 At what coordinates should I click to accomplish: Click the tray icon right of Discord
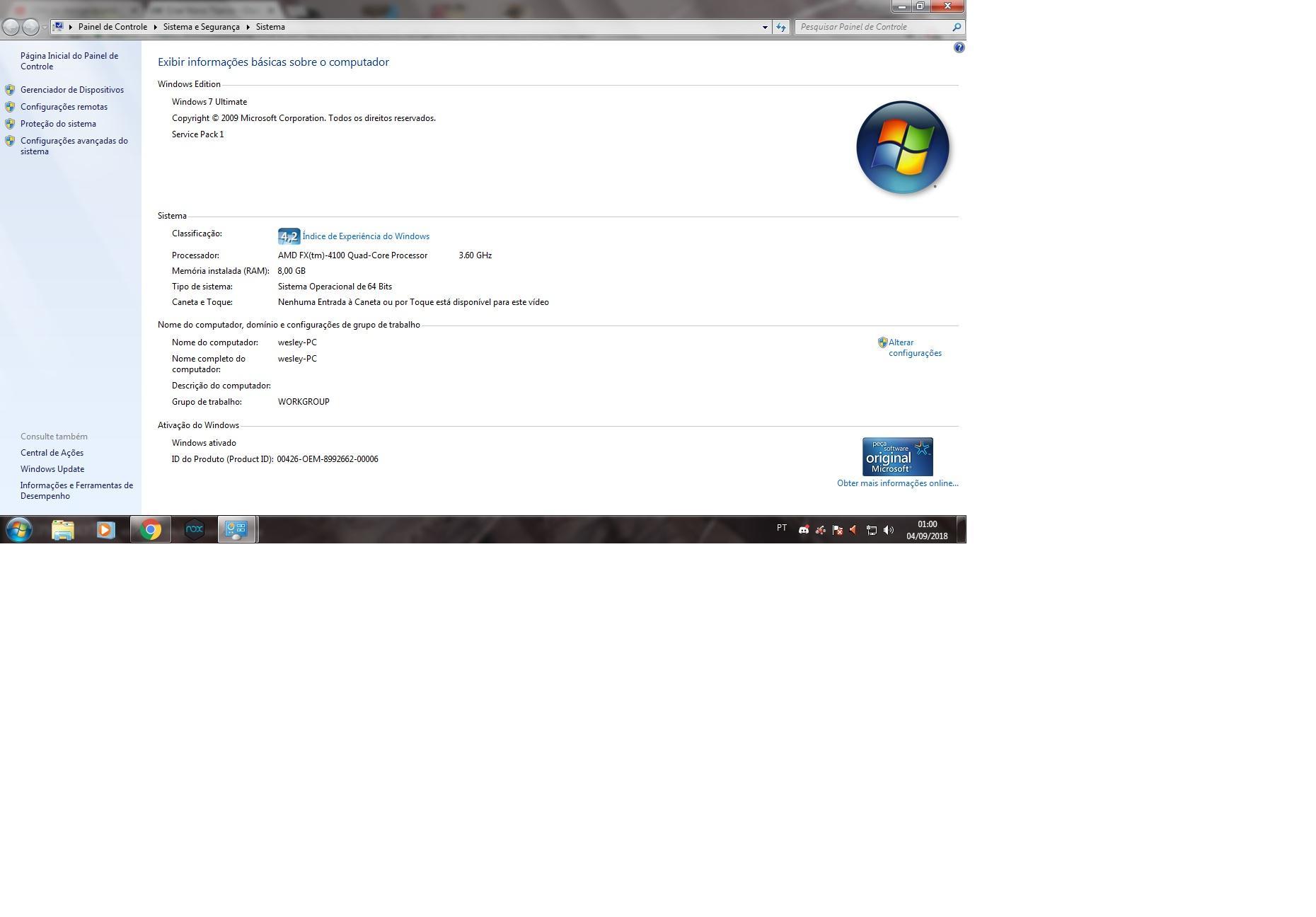pos(821,530)
